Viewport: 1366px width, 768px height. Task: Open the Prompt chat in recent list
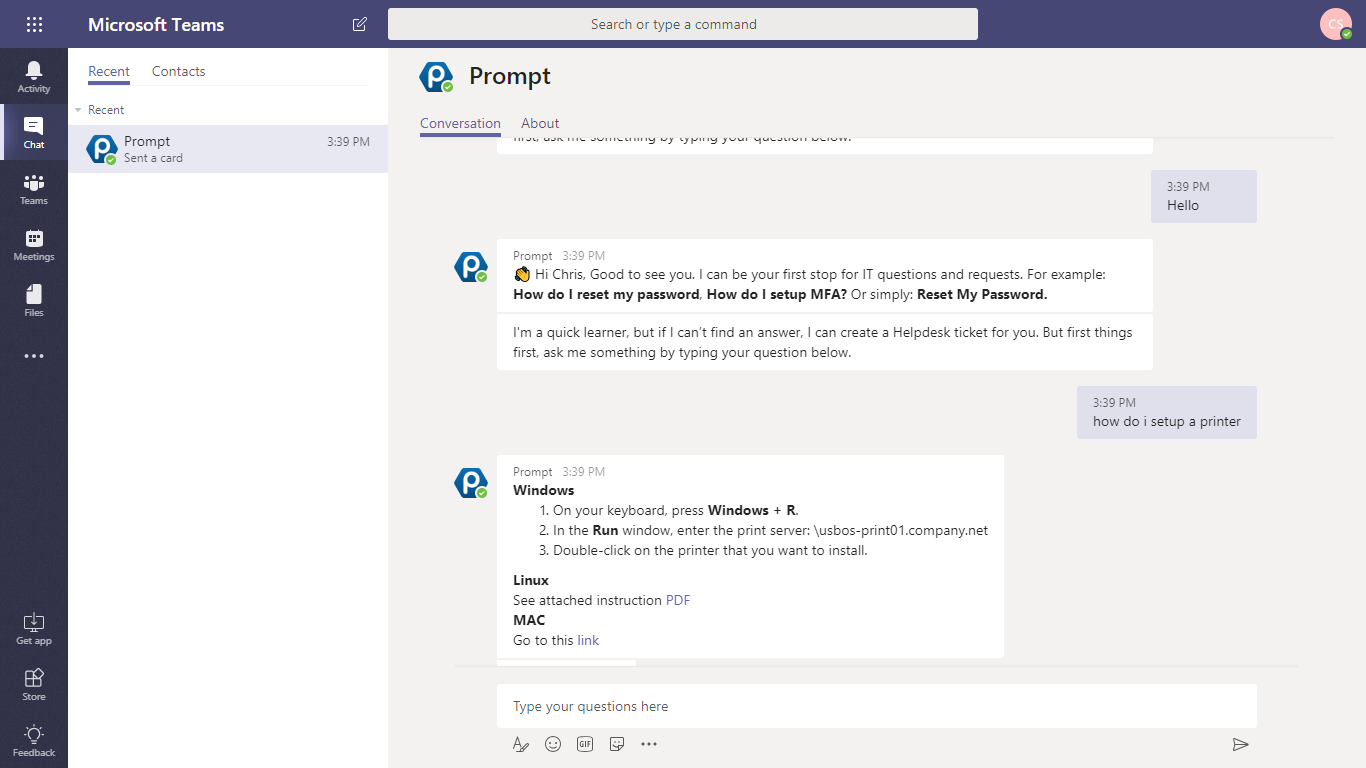pyautogui.click(x=228, y=149)
